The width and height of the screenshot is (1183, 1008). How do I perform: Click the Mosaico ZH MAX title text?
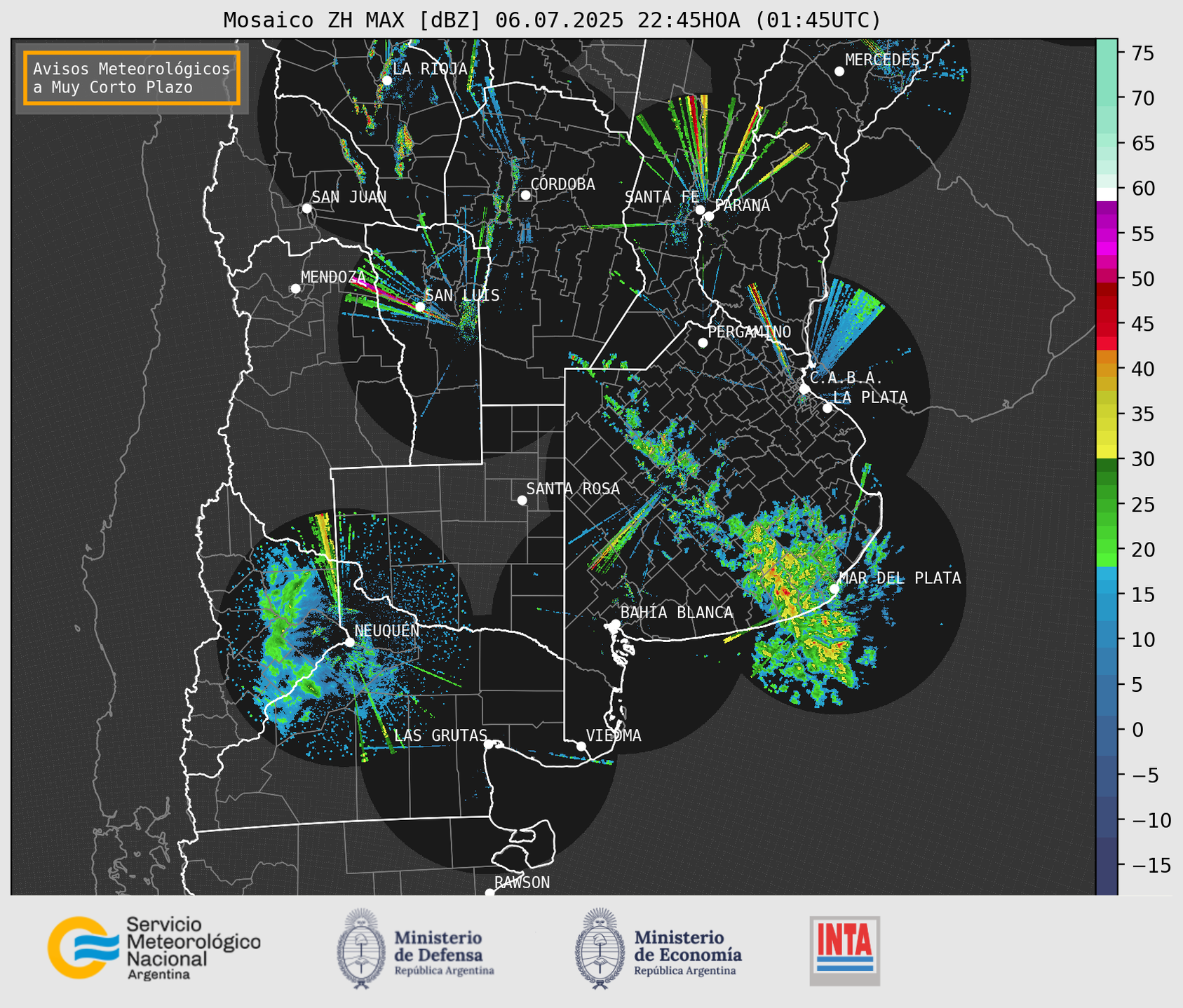(552, 20)
